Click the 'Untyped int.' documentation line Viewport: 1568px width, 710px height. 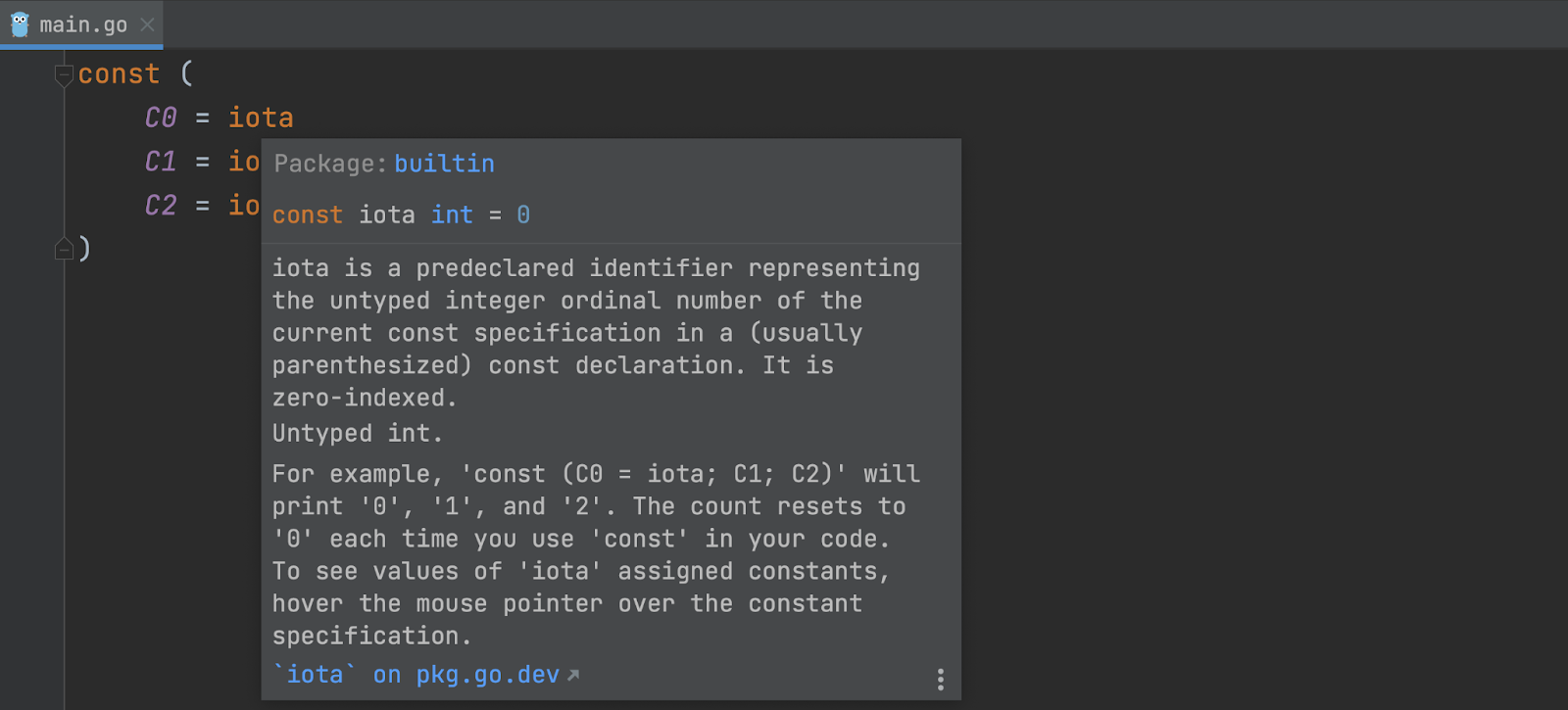358,433
